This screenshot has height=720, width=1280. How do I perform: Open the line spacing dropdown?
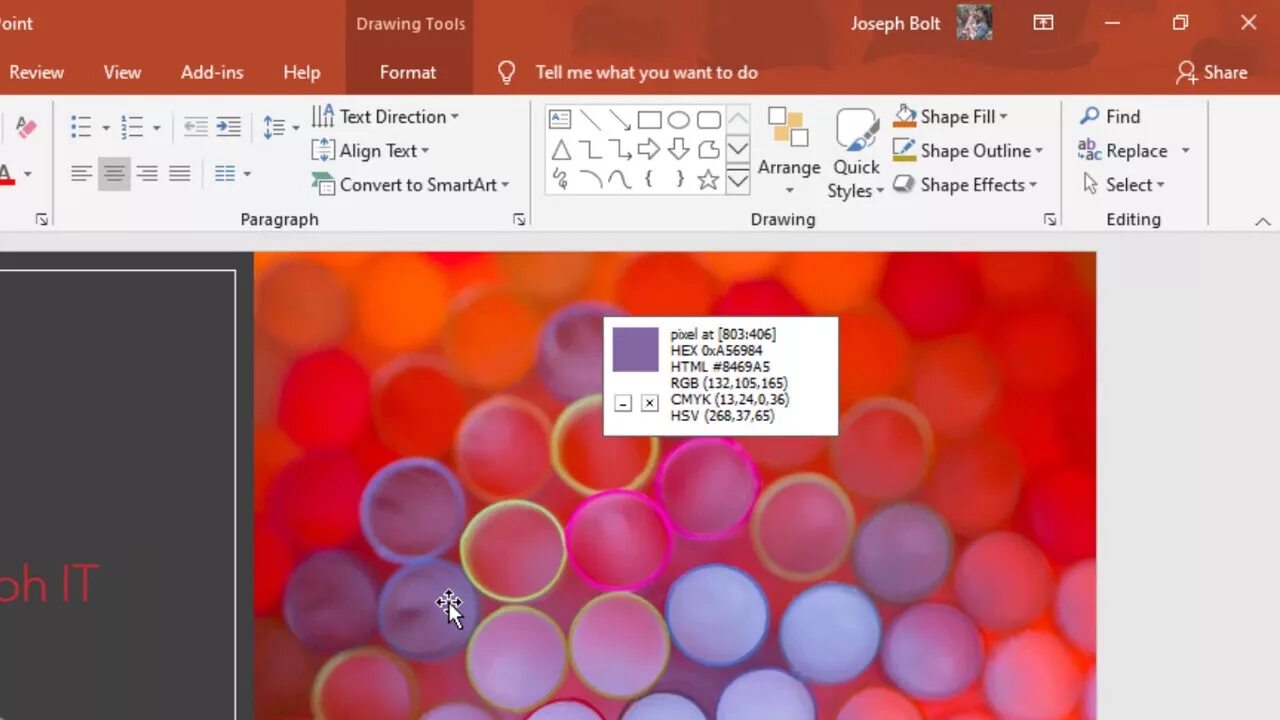click(x=281, y=127)
